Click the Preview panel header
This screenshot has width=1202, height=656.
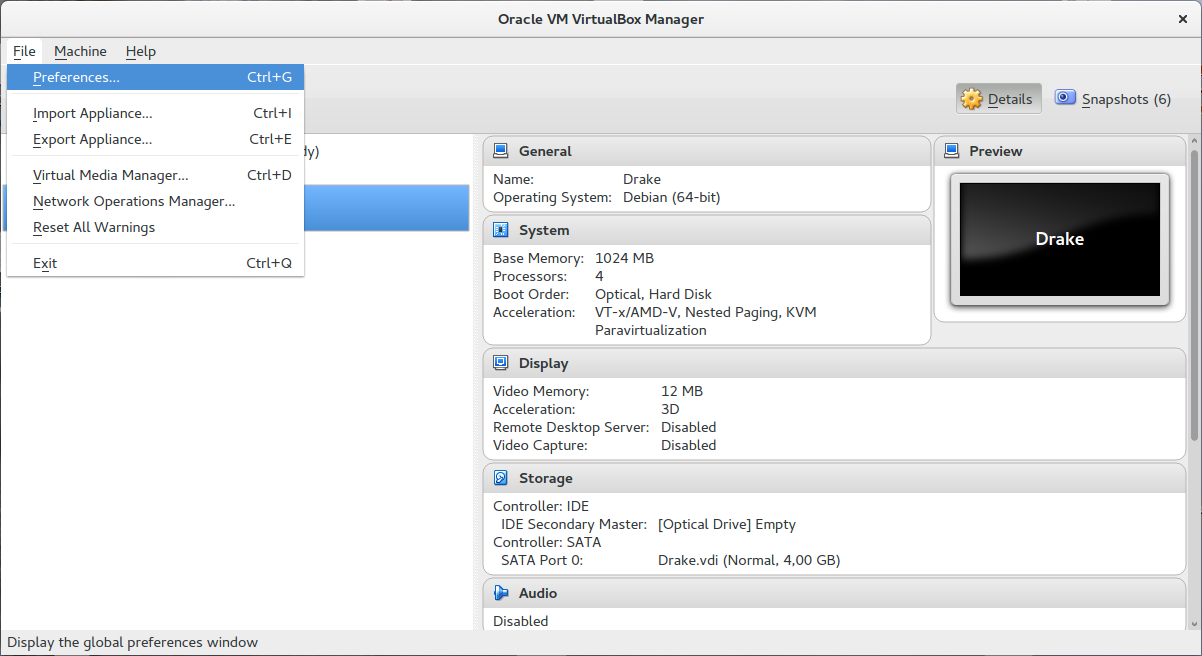pyautogui.click(x=1059, y=151)
